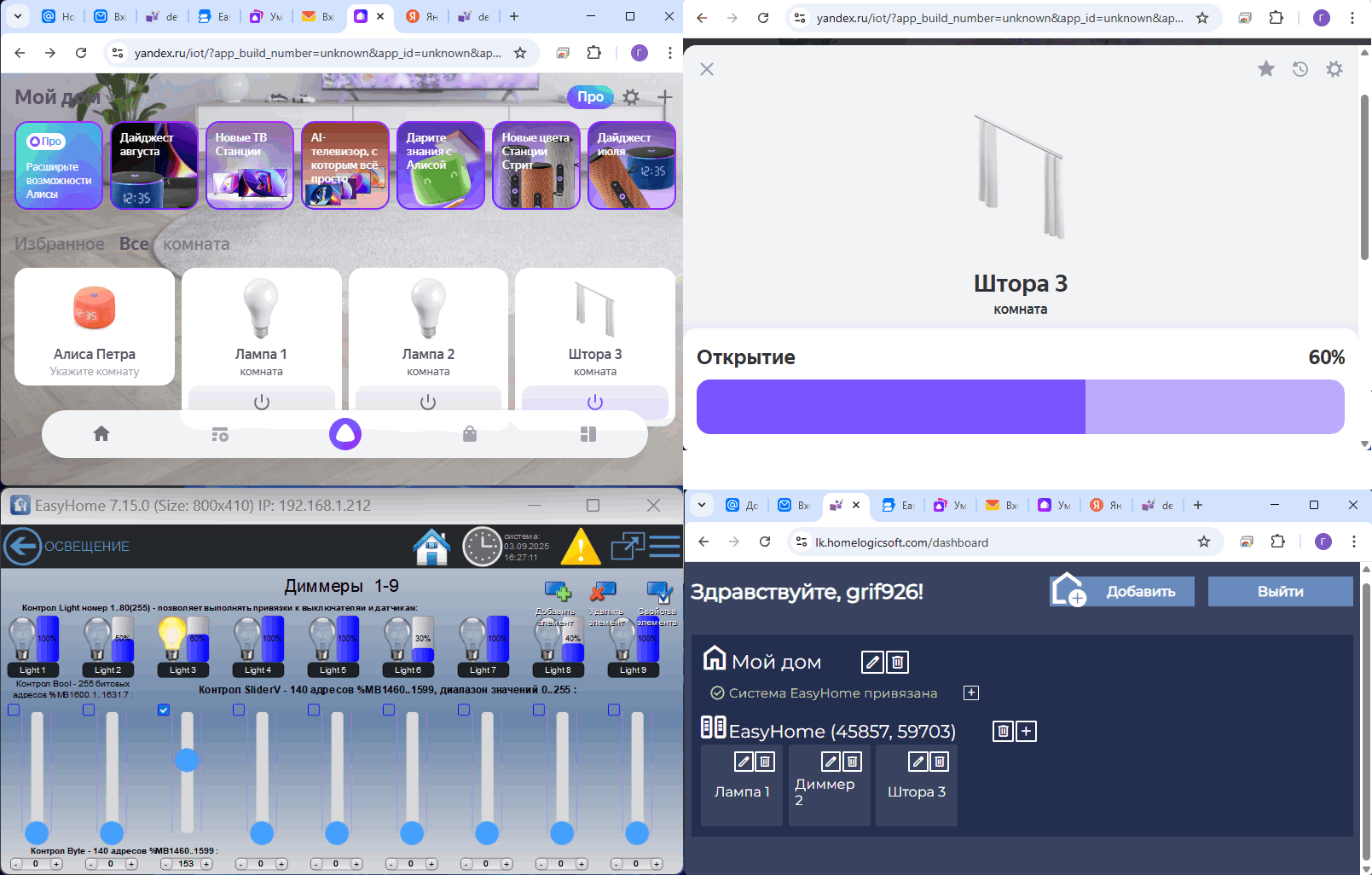
Task: Decrease Light 1 byte value with minus
Action: tap(15, 864)
